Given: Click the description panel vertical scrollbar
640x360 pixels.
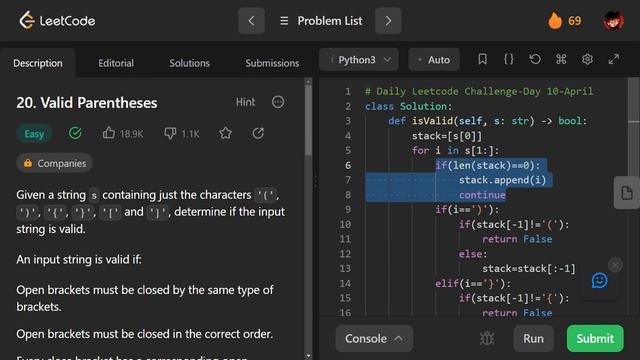Looking at the screenshot, I should coord(308,120).
